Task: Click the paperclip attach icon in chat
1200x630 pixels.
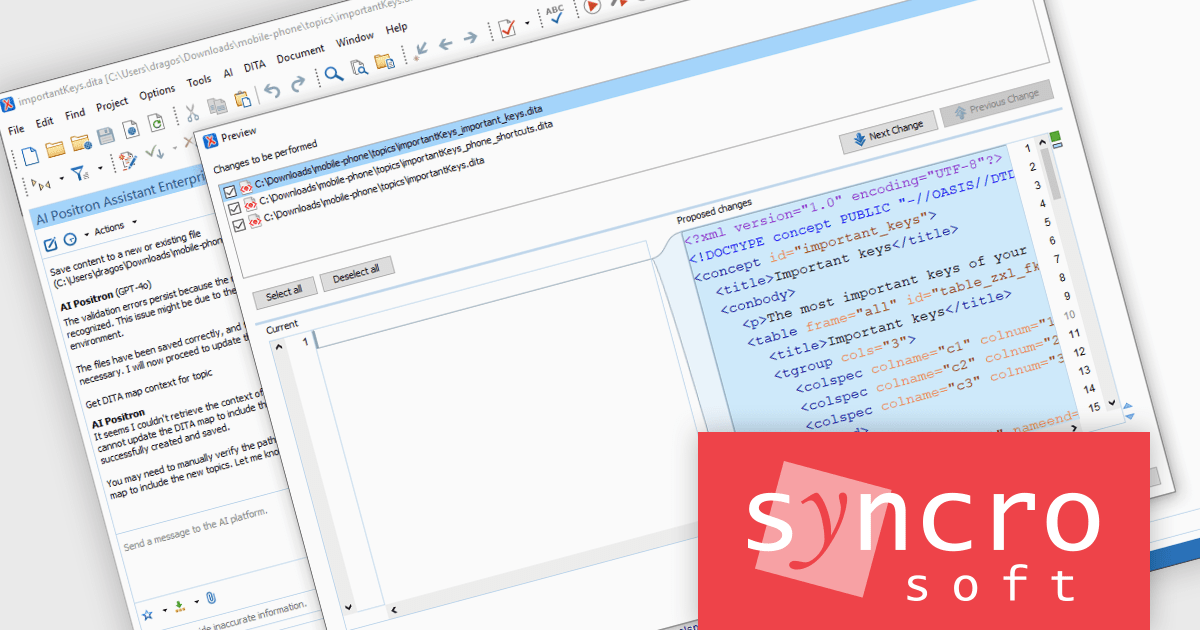Action: [211, 598]
